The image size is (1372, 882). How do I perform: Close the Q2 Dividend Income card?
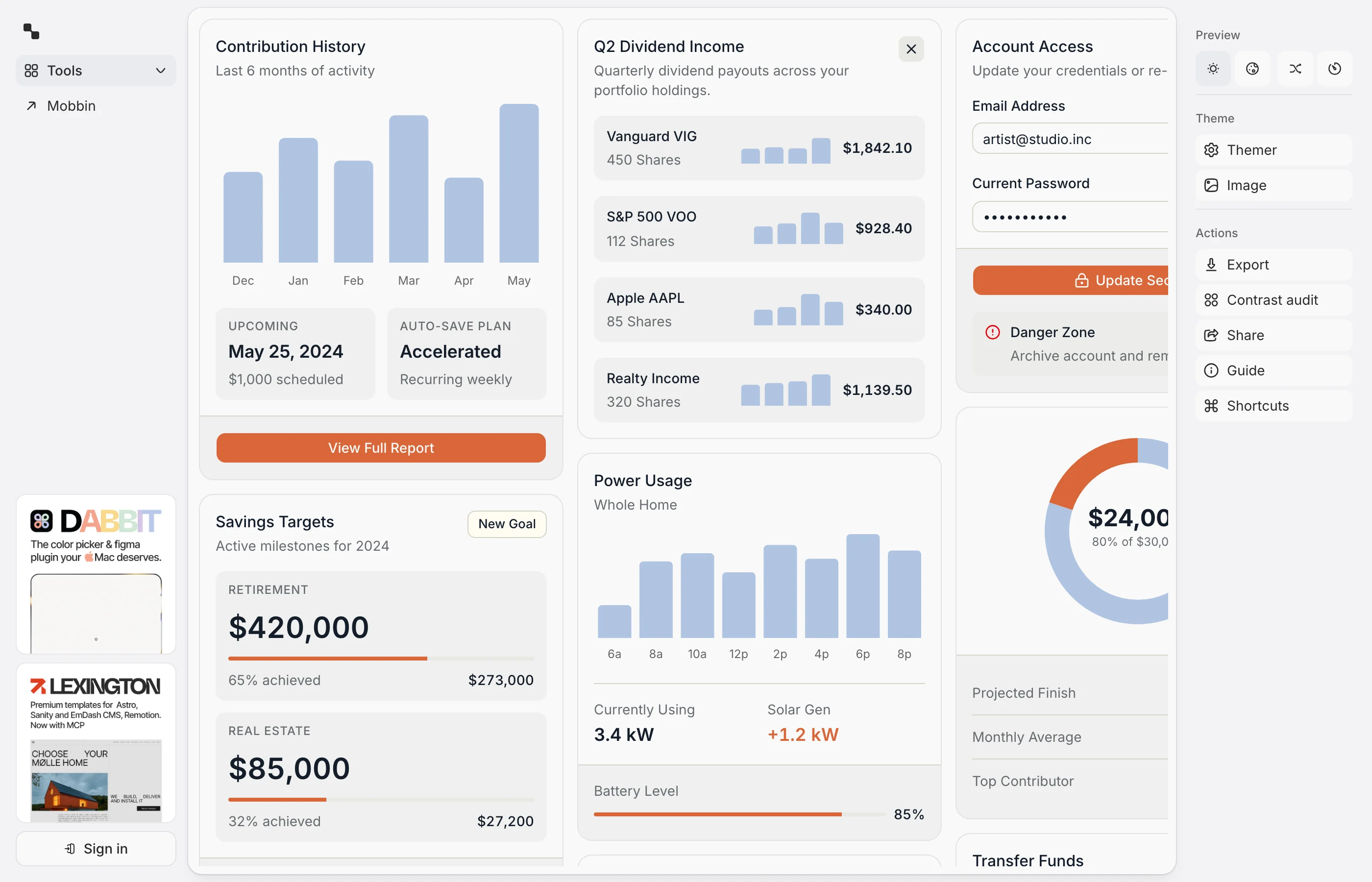pos(911,49)
